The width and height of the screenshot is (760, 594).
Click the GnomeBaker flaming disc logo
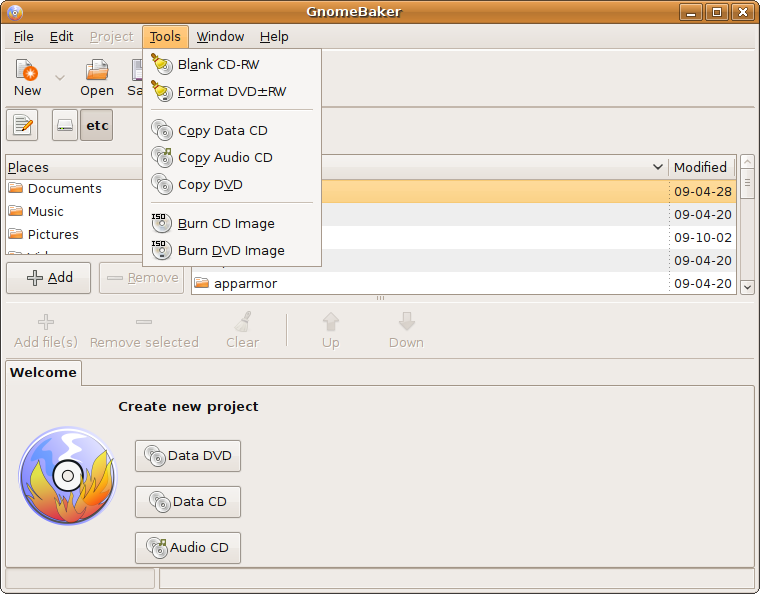click(68, 476)
